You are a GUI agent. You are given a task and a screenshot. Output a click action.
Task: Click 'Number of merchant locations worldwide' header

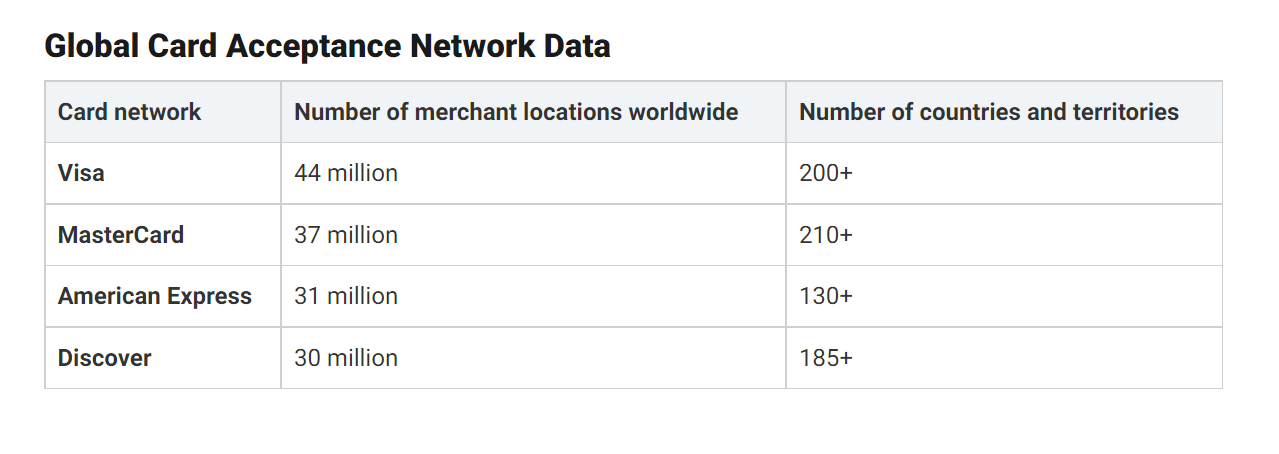point(516,112)
